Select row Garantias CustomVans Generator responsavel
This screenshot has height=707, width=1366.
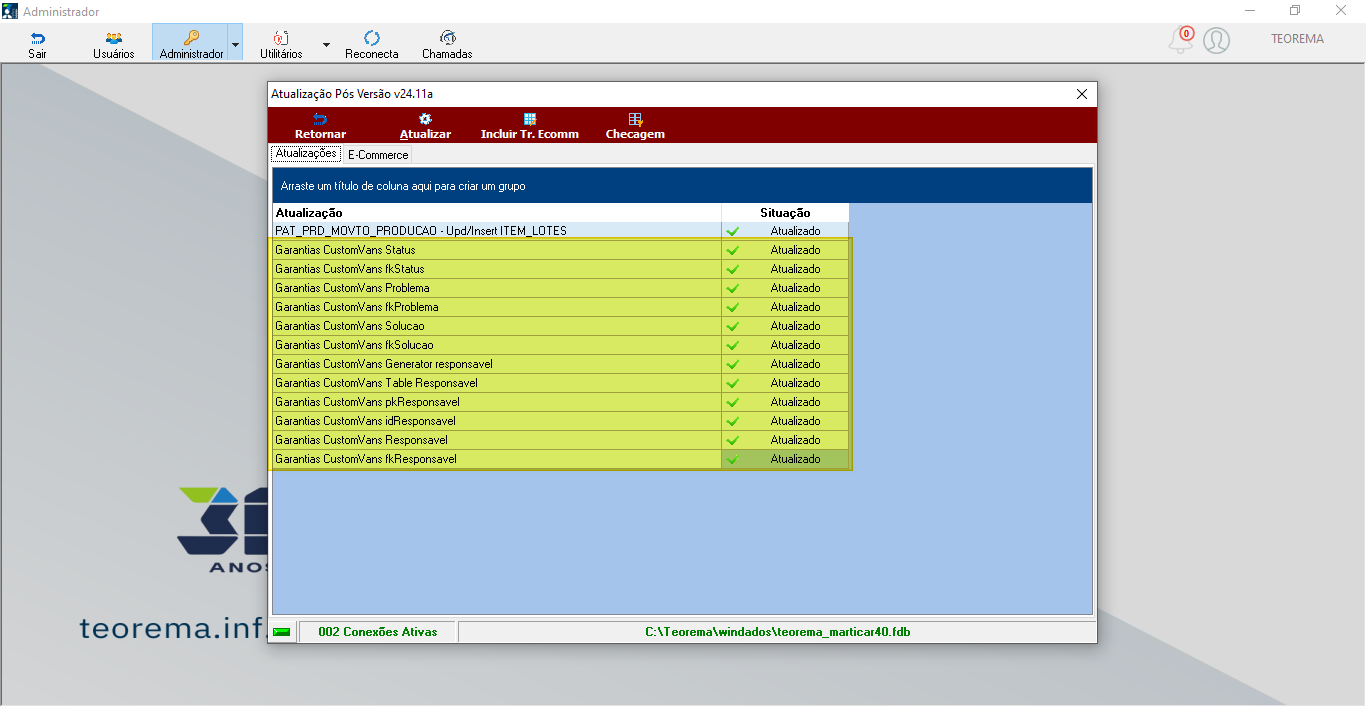pos(561,364)
